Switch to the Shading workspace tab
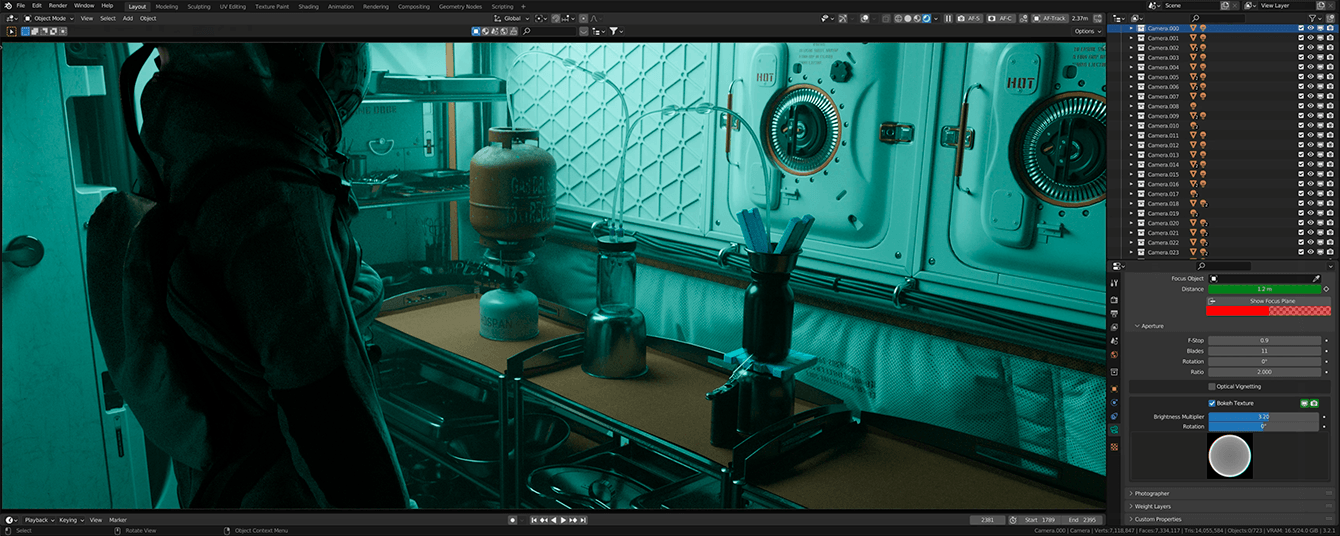Image resolution: width=1340 pixels, height=536 pixels. pos(308,6)
